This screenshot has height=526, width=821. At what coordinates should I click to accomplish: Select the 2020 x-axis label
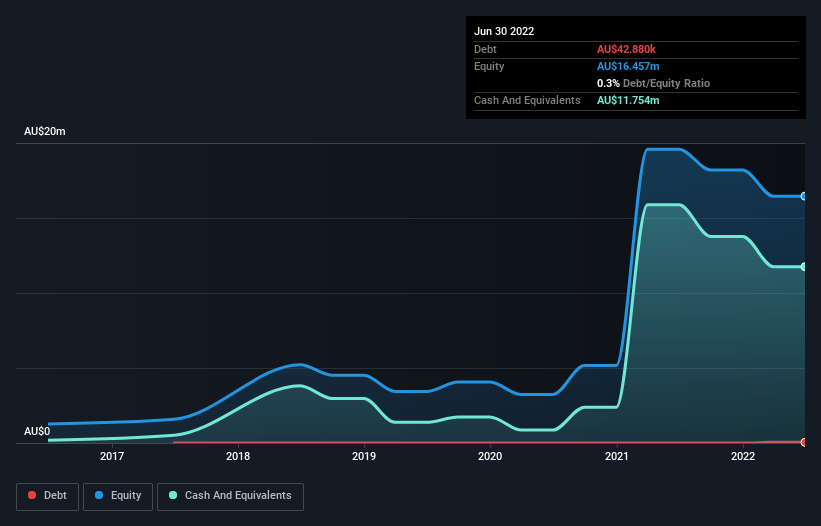click(x=490, y=456)
